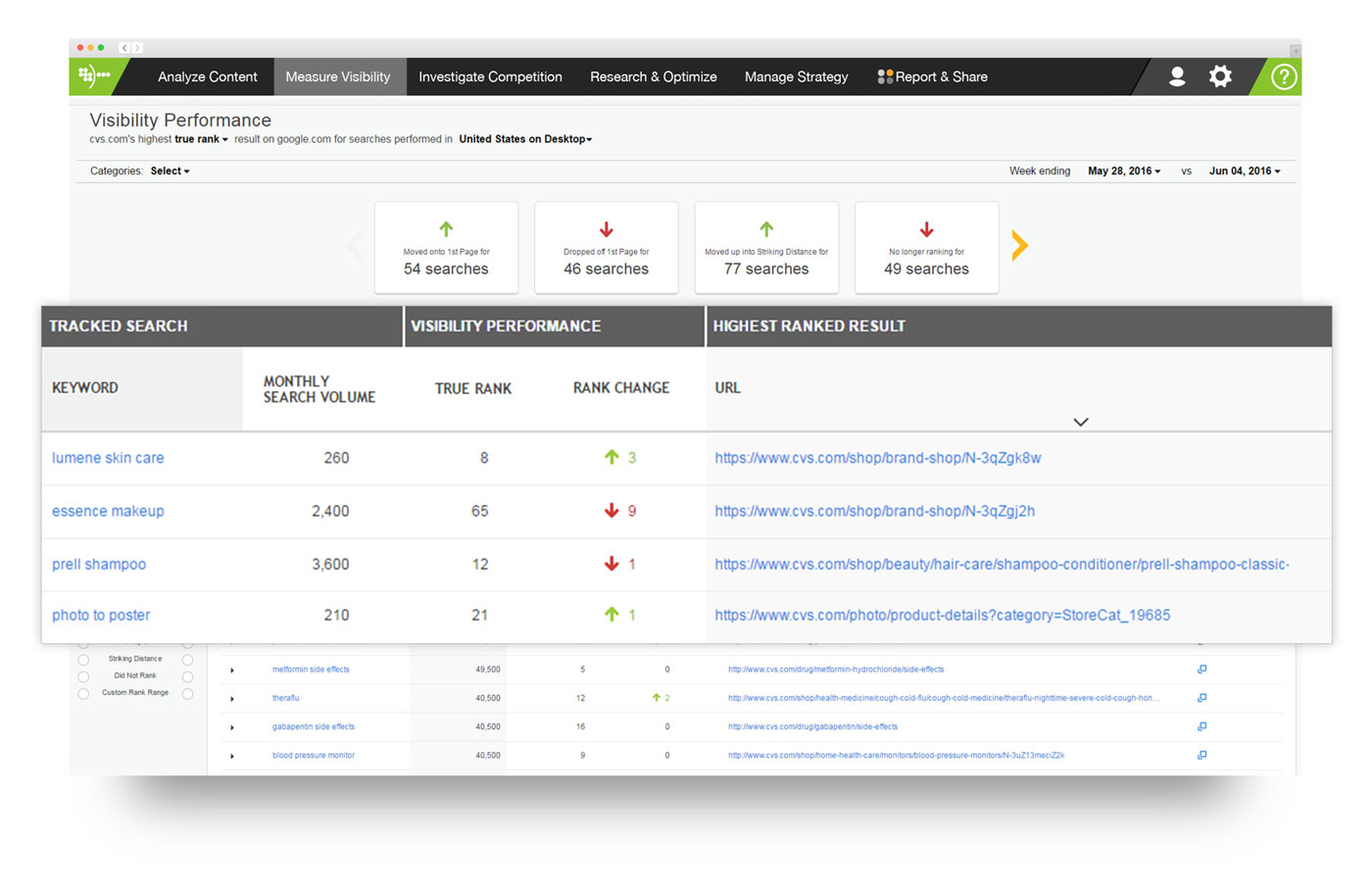Click the faint previous-cards chevron arrow
Screen dimensions: 1372x895
[x=355, y=245]
